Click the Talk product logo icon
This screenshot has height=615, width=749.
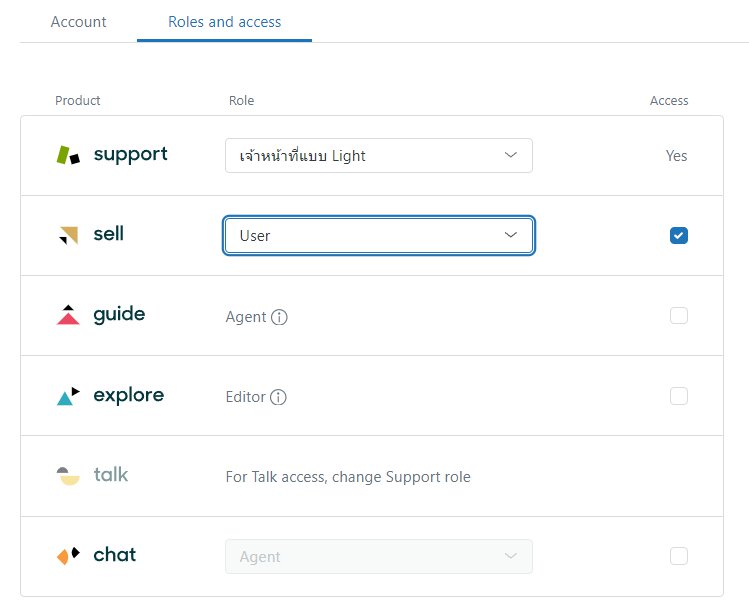[x=68, y=476]
